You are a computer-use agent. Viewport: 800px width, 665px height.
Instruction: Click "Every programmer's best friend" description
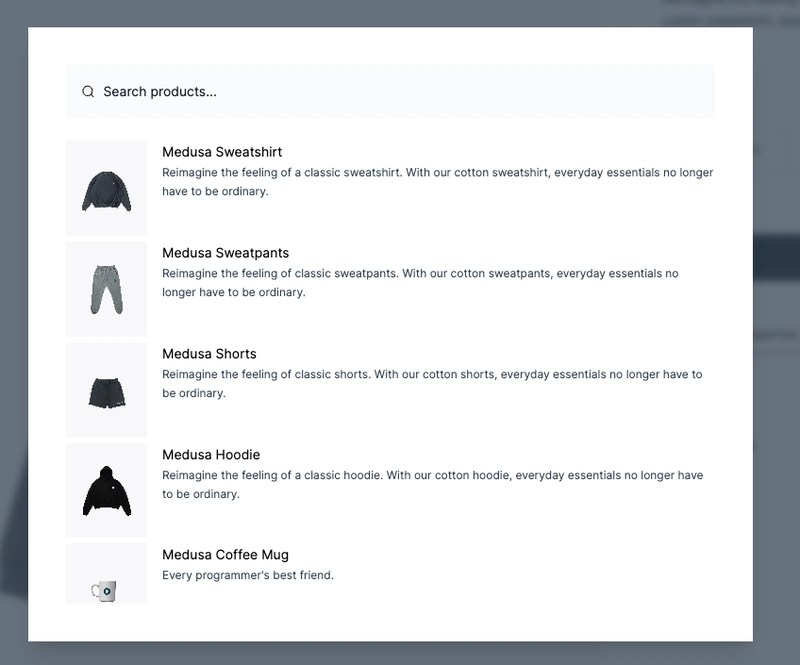pos(247,575)
